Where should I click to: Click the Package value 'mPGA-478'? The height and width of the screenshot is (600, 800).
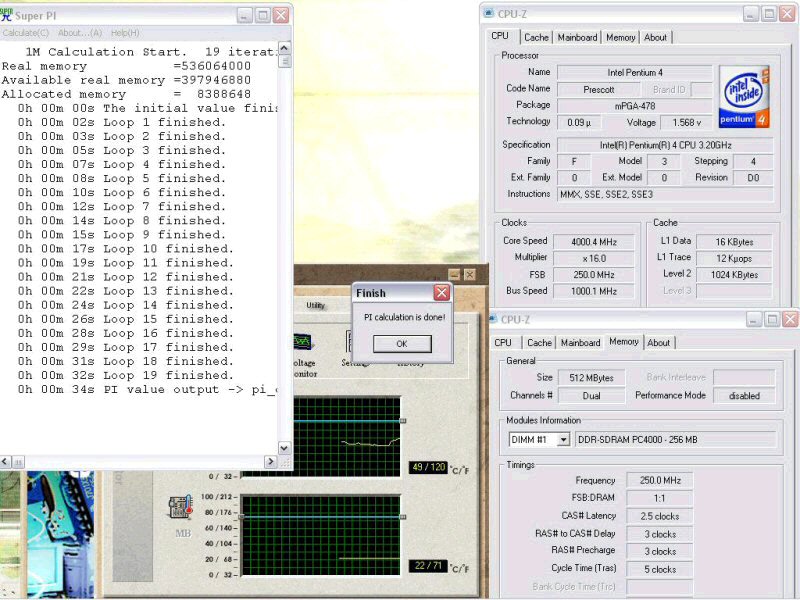(x=634, y=106)
